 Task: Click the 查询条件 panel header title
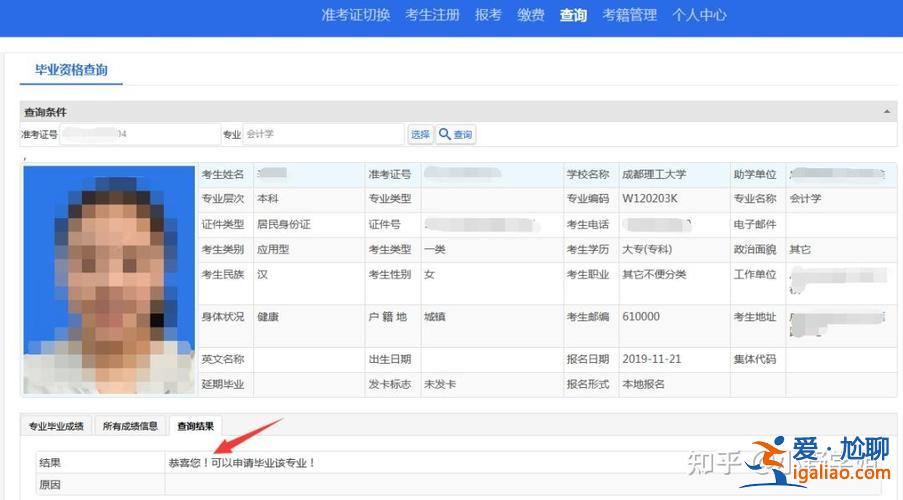[x=45, y=112]
